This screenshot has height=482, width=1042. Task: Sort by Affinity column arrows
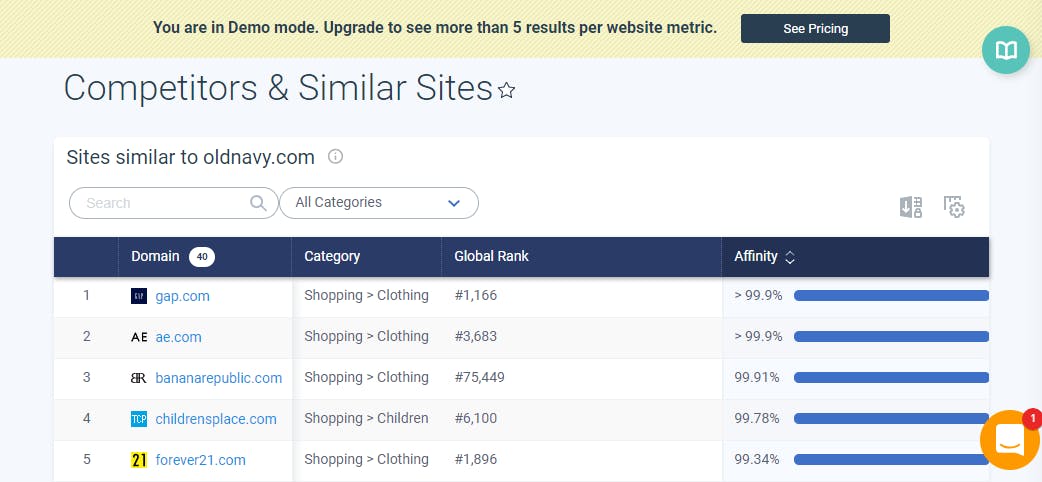(x=790, y=257)
